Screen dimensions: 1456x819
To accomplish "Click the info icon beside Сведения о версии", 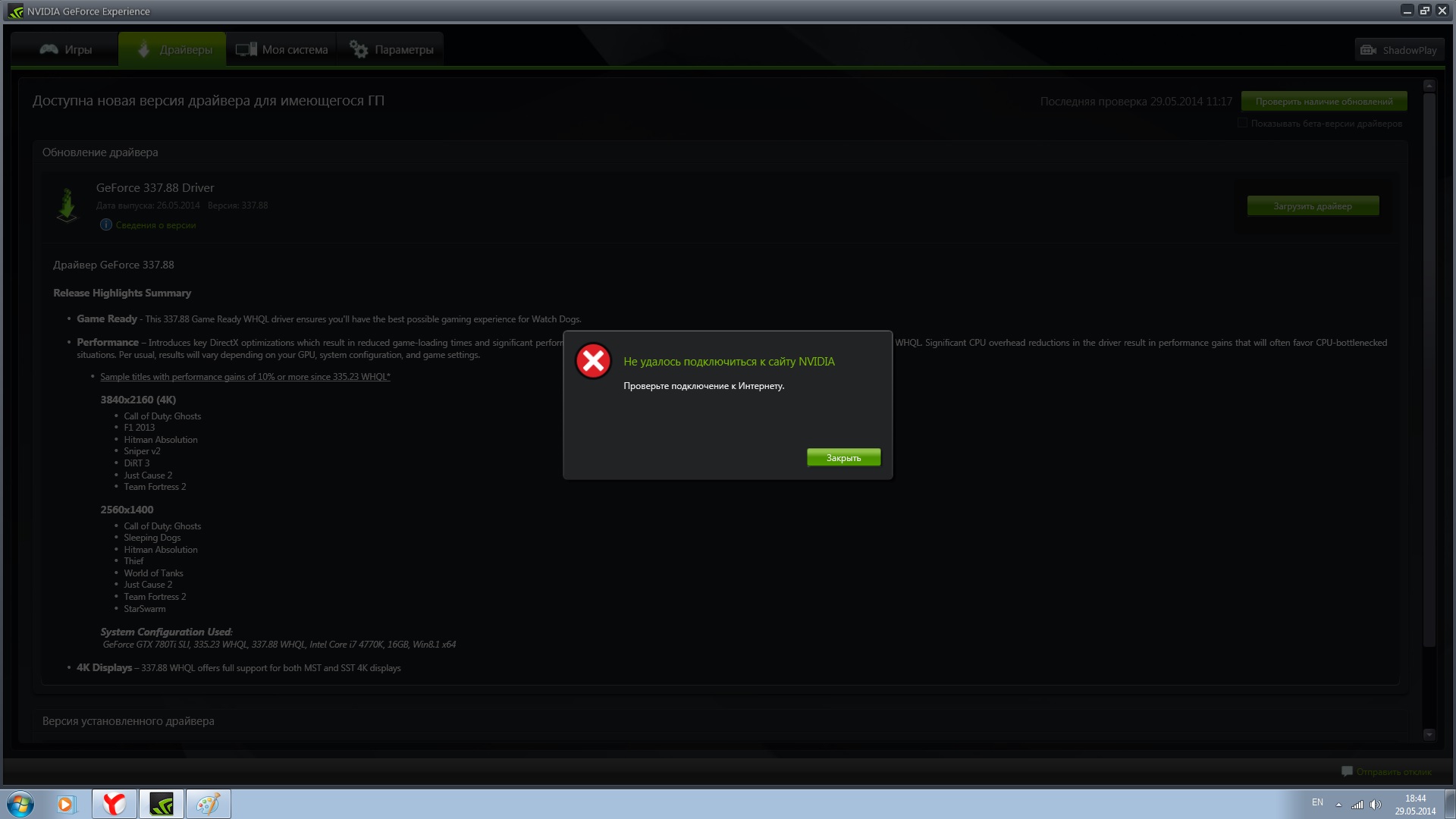I will coord(106,224).
